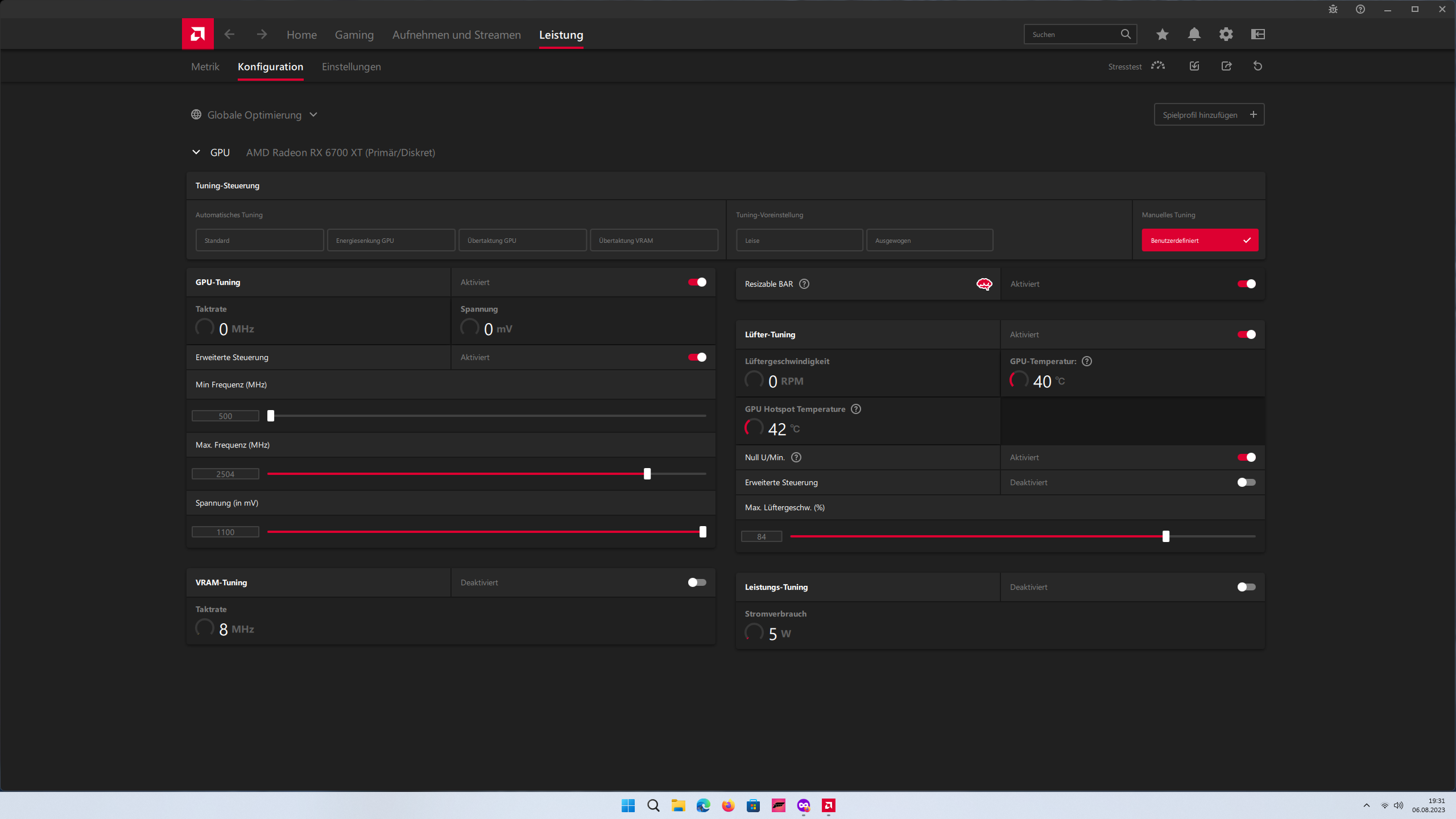The image size is (1456, 819).
Task: Click the reset tuning icon
Action: 1258,66
